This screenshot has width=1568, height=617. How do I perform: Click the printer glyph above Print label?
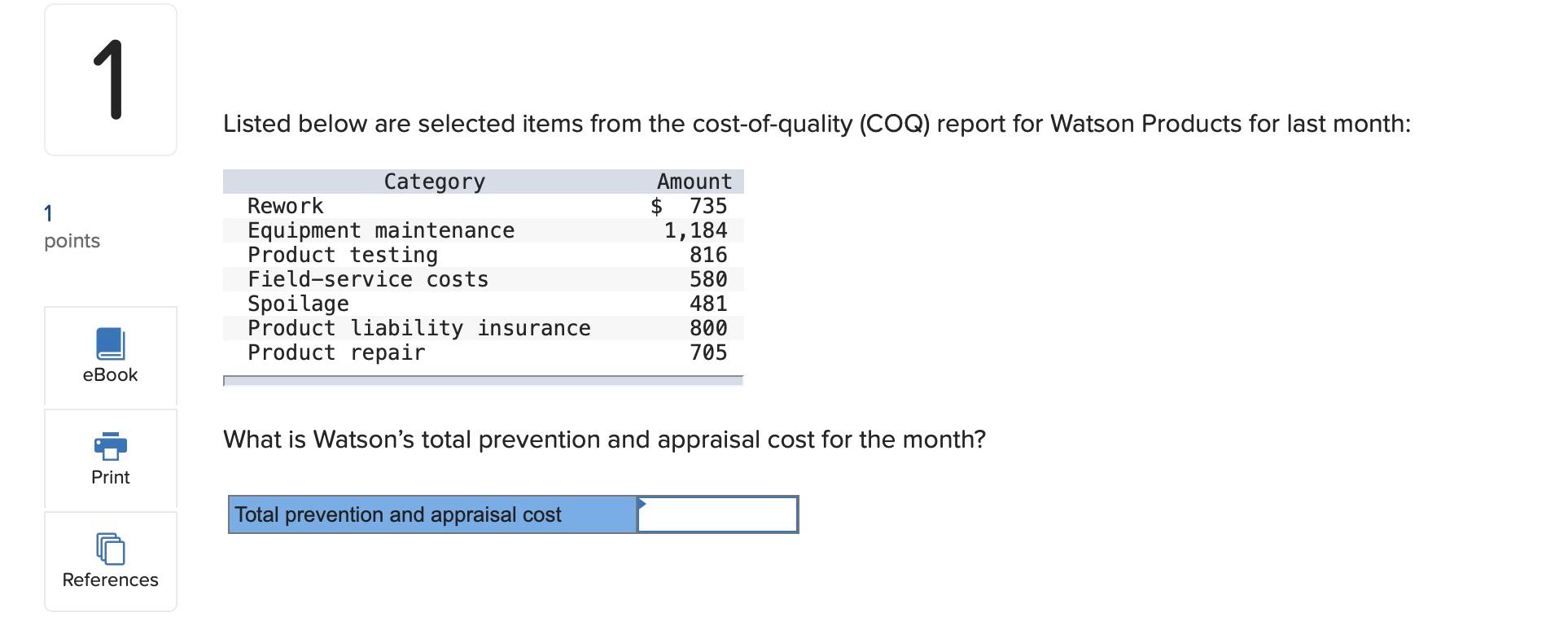tap(110, 447)
